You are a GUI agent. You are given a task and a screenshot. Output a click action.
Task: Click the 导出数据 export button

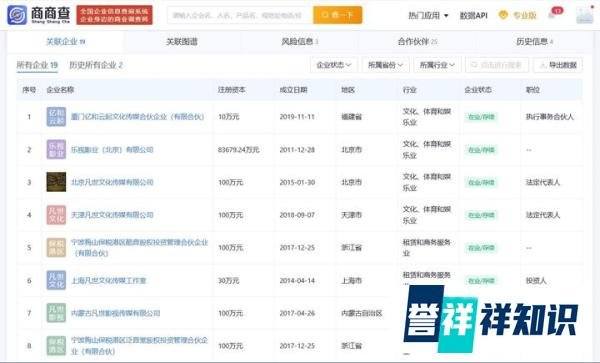(x=558, y=65)
